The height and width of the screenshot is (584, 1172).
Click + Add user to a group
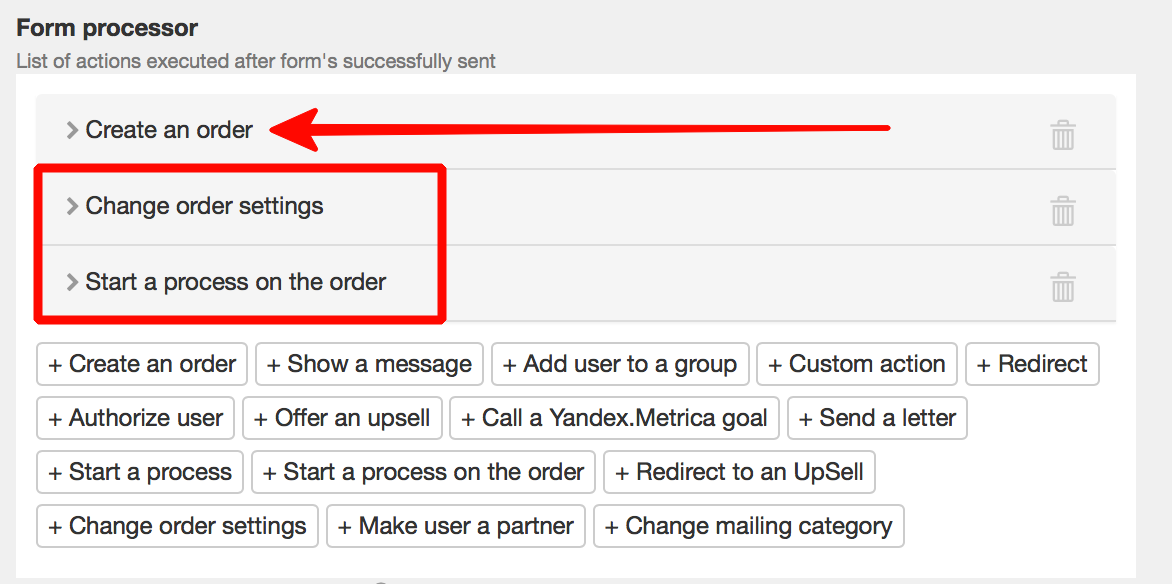(620, 364)
